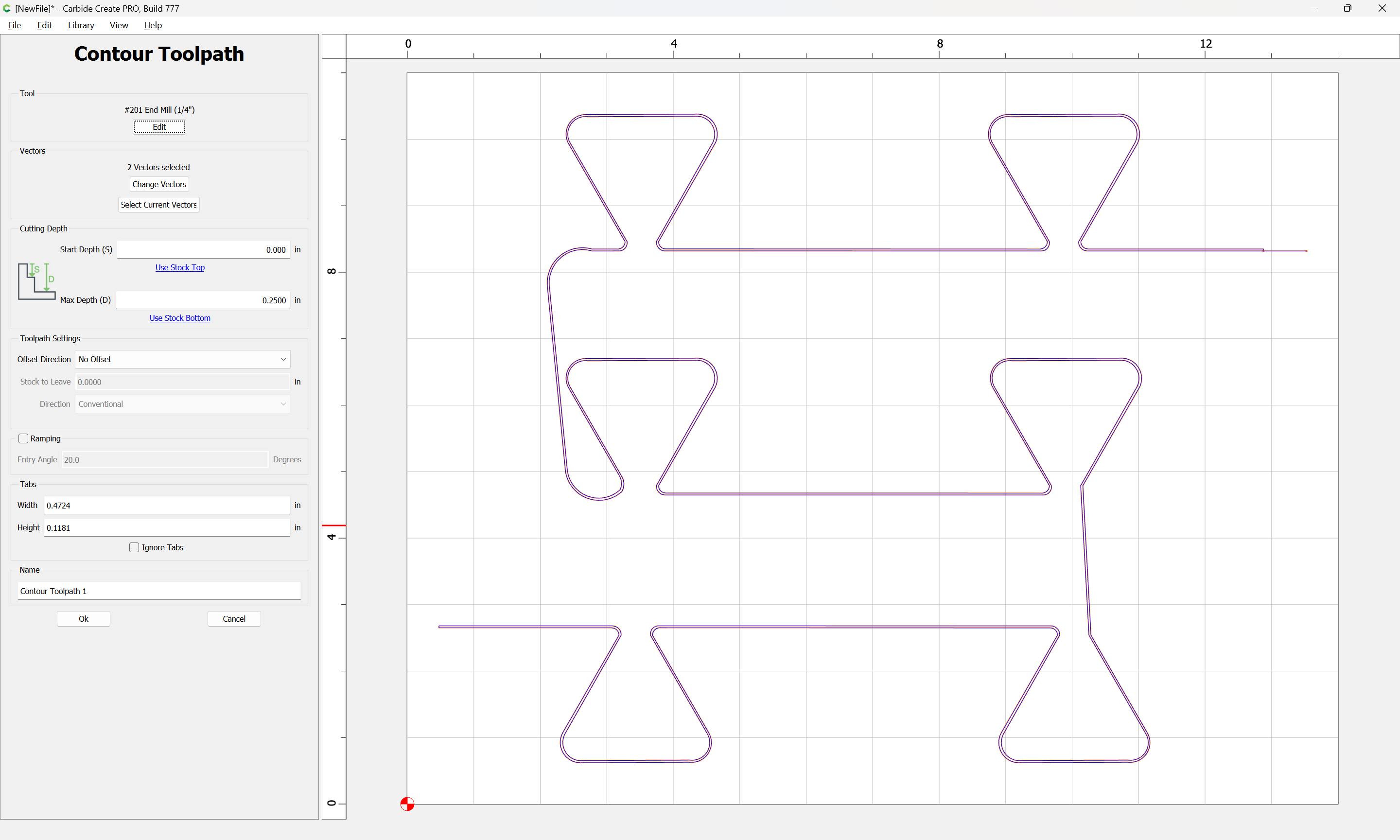Click the Max Depth input field
This screenshot has width=1400, height=840.
click(x=203, y=300)
